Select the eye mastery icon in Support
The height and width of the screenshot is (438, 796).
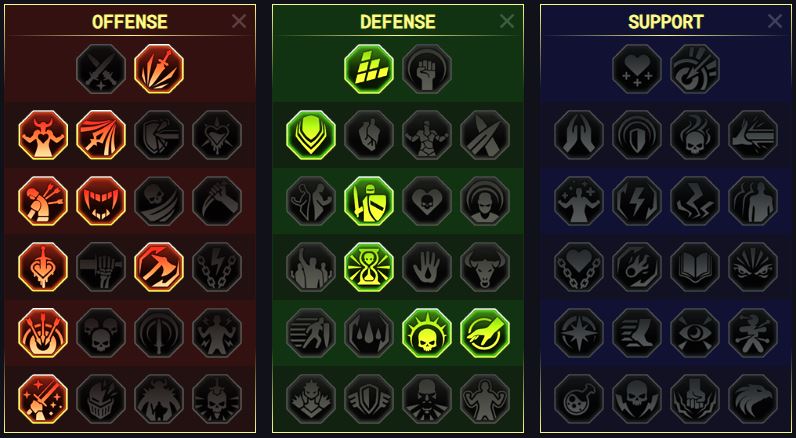point(695,333)
